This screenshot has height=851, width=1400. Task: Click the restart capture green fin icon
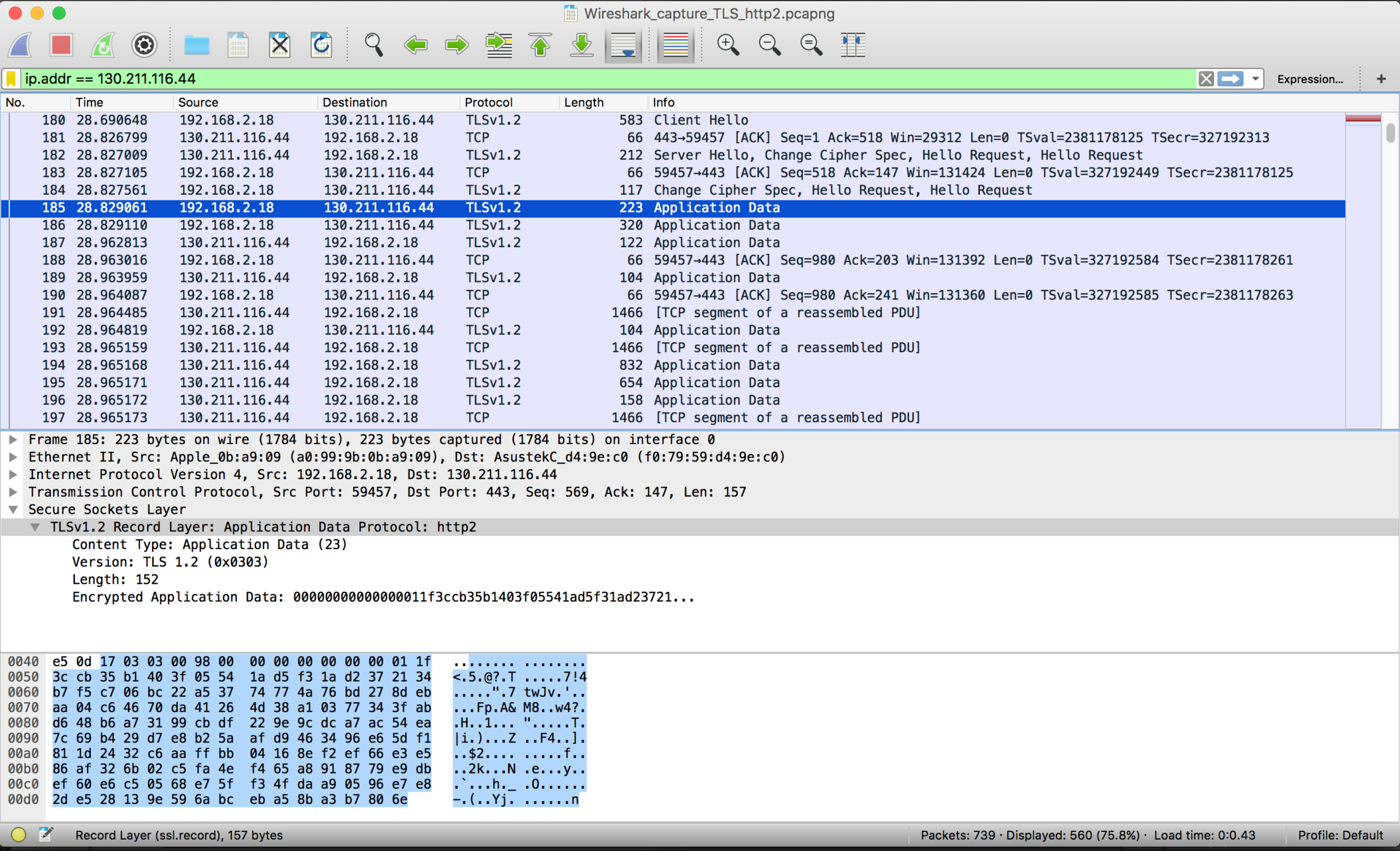click(103, 45)
